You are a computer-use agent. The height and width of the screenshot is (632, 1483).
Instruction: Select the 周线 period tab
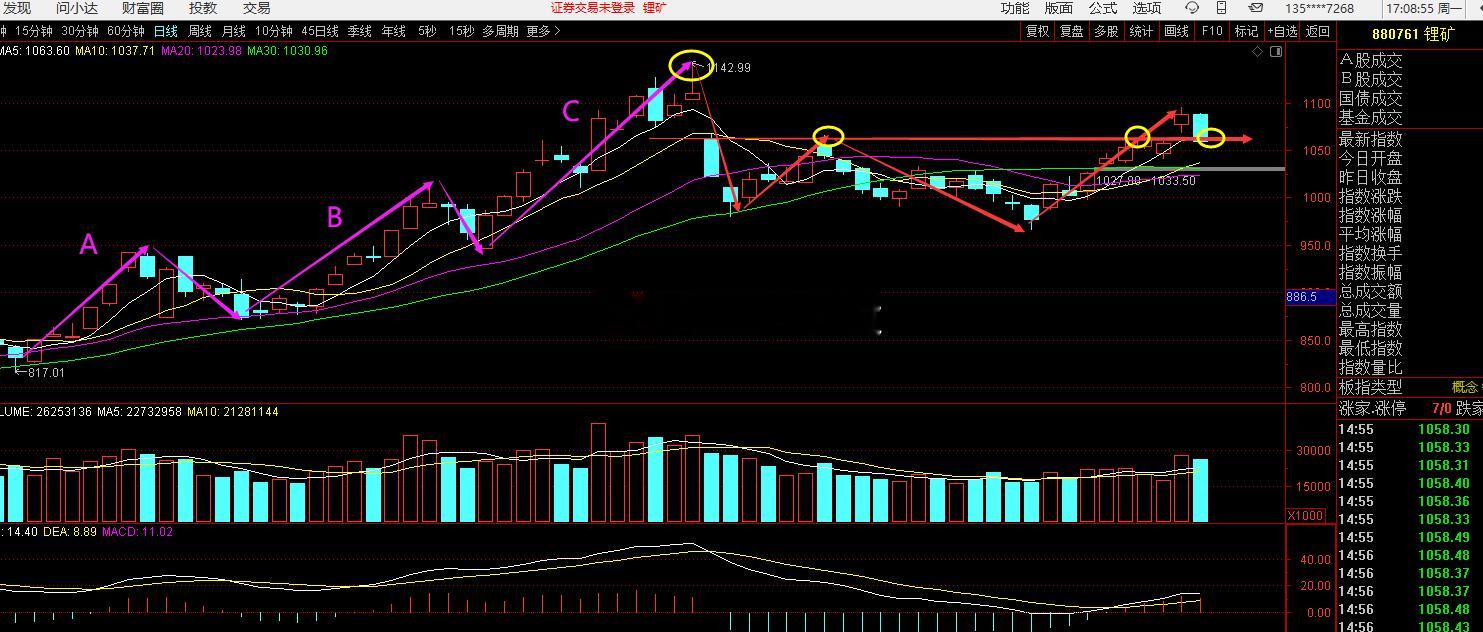coord(200,31)
